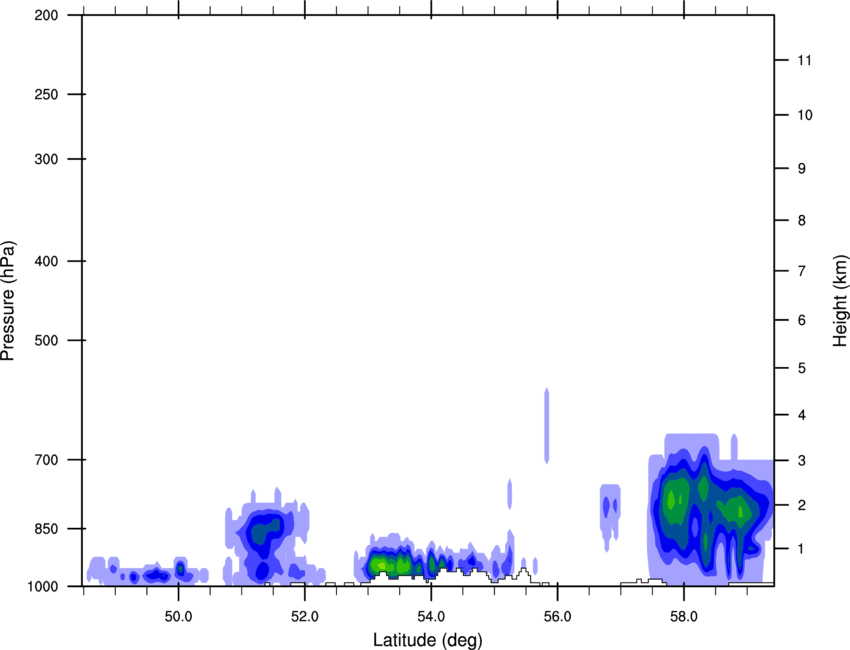
Task: Select the 700 pressure tick label
Action: 46,460
